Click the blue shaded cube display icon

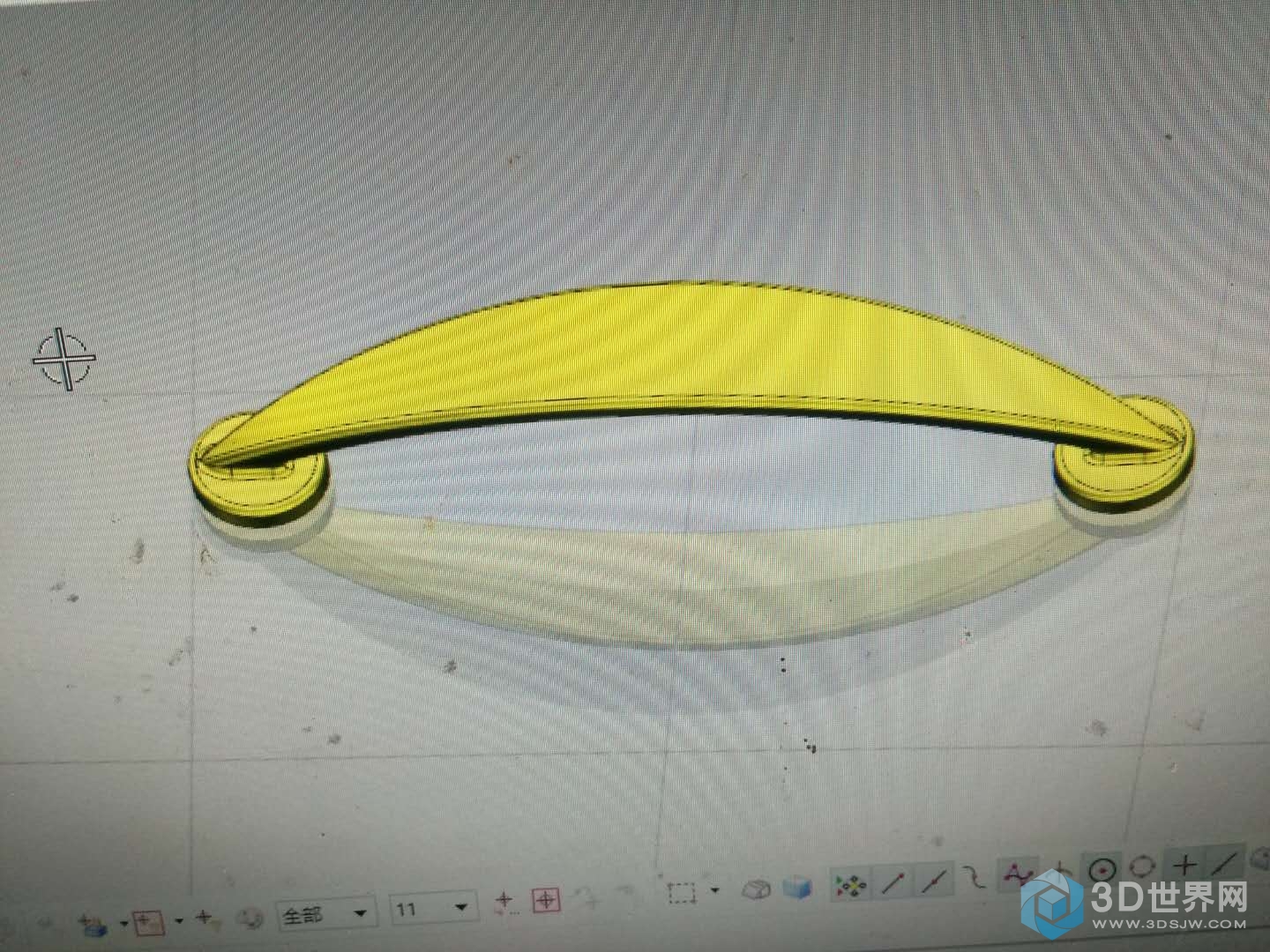coord(797,887)
